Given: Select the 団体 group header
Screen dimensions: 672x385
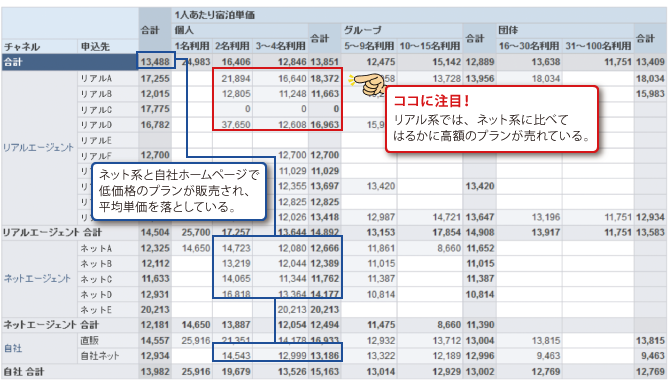Looking at the screenshot, I should [508, 30].
